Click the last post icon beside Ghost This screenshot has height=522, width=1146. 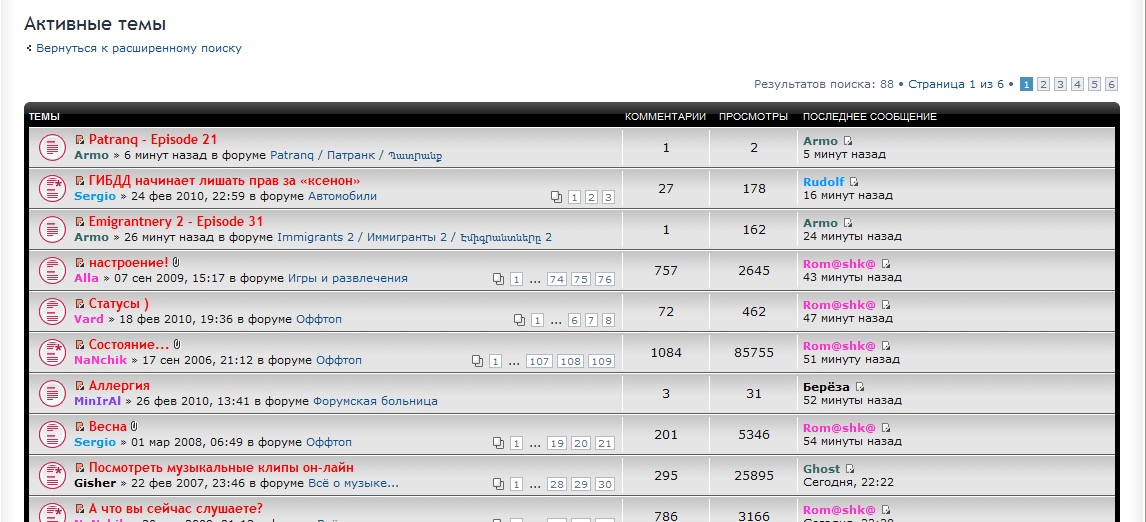click(x=850, y=469)
